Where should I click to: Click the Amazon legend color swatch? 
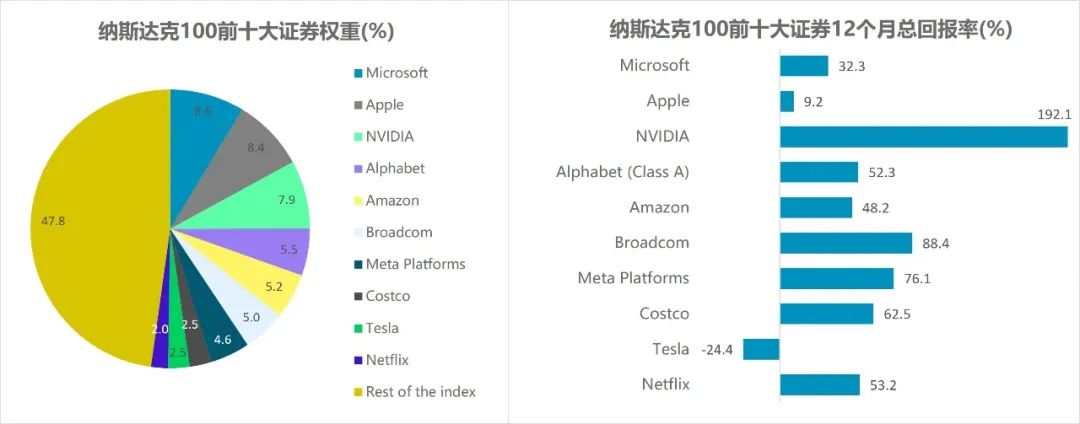point(357,201)
